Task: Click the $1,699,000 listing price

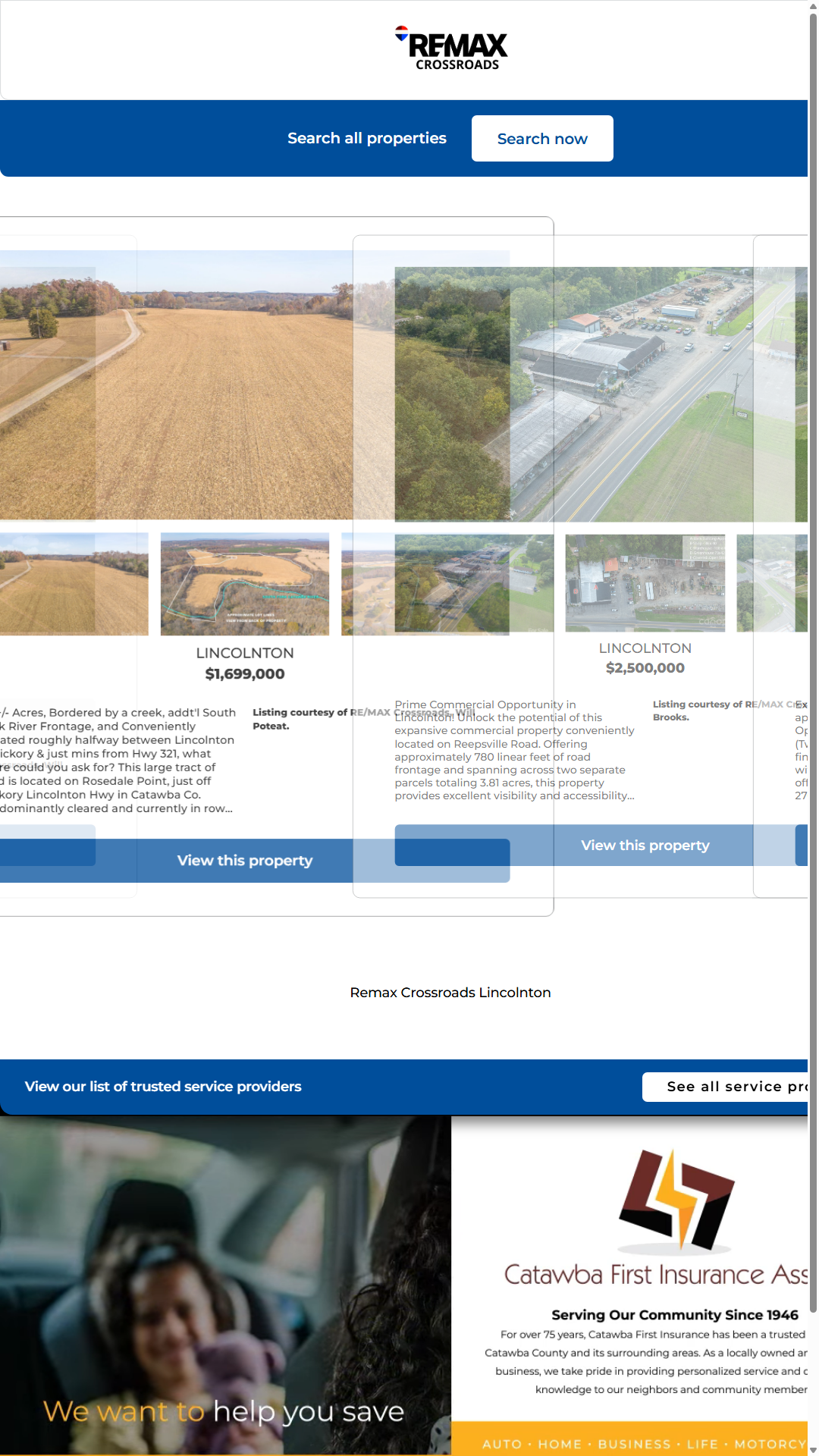Action: click(x=245, y=674)
